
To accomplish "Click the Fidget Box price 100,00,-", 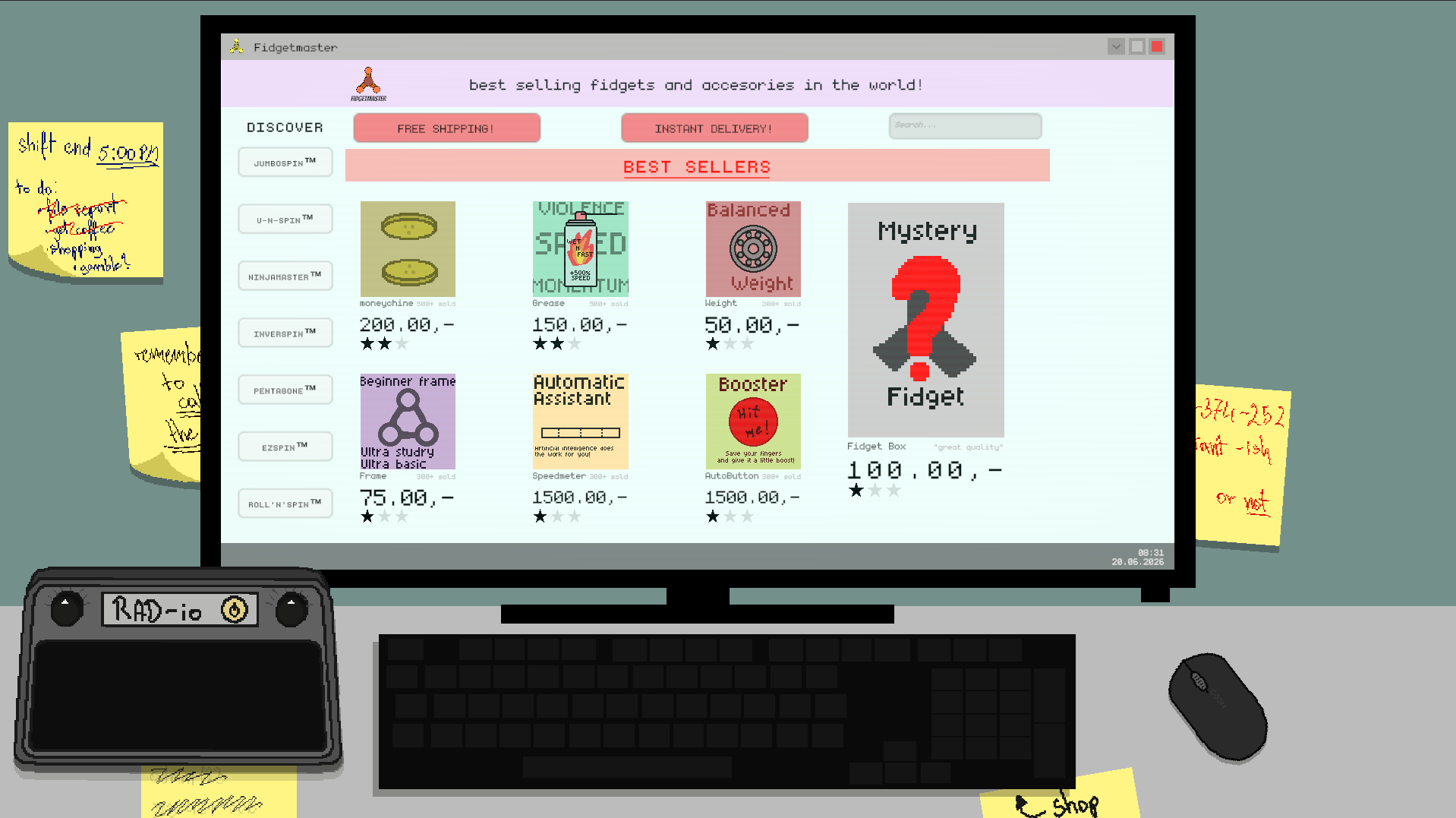I will click(x=925, y=470).
